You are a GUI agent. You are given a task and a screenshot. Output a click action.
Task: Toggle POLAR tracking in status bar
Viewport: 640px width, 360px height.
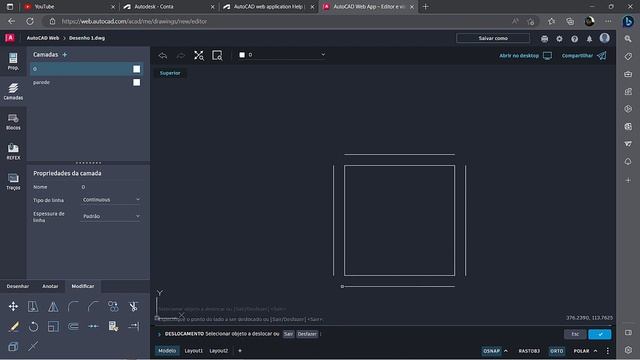[581, 351]
